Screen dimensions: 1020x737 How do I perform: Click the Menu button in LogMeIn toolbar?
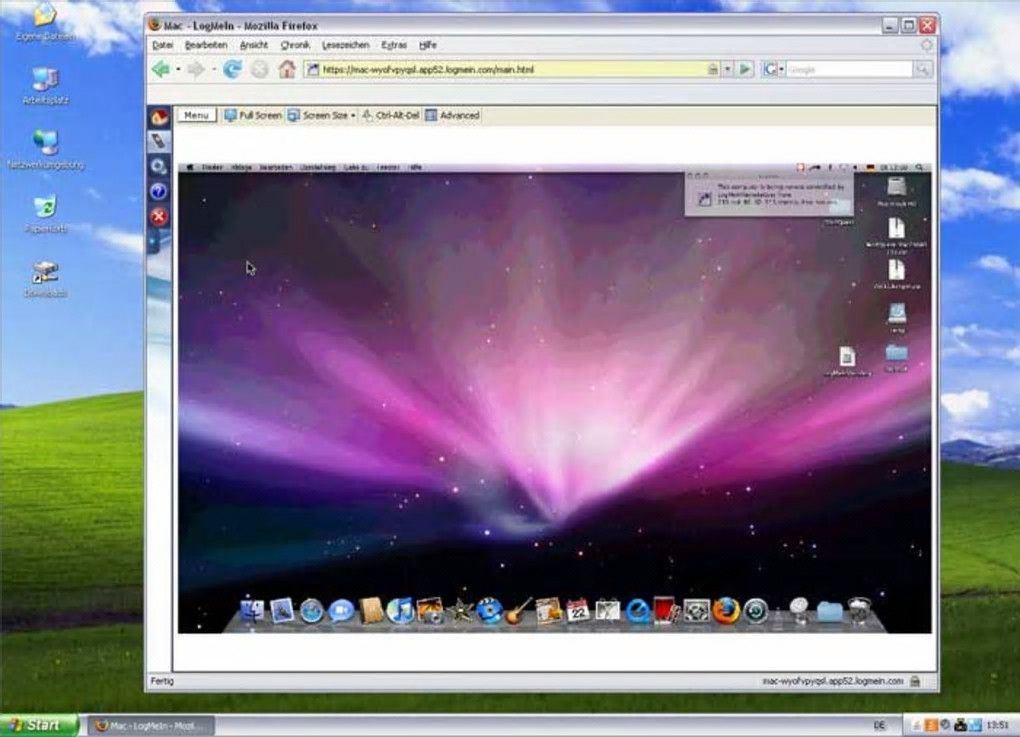pos(196,115)
